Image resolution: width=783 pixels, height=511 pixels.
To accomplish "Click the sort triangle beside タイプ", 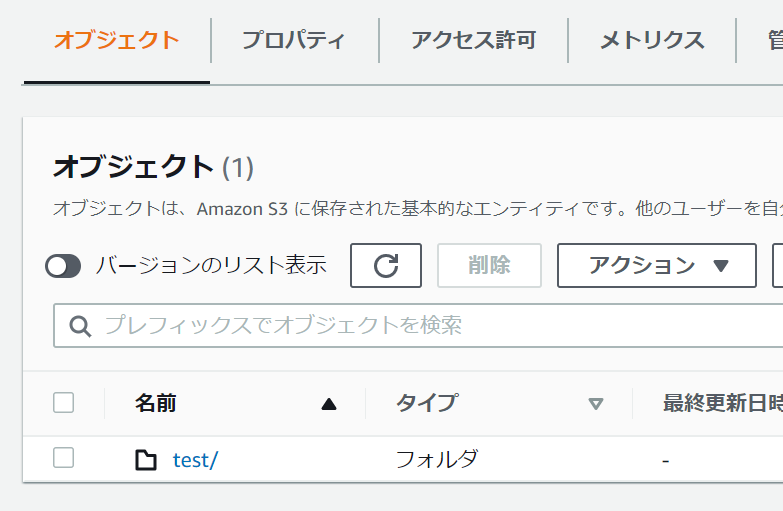I will tap(596, 404).
